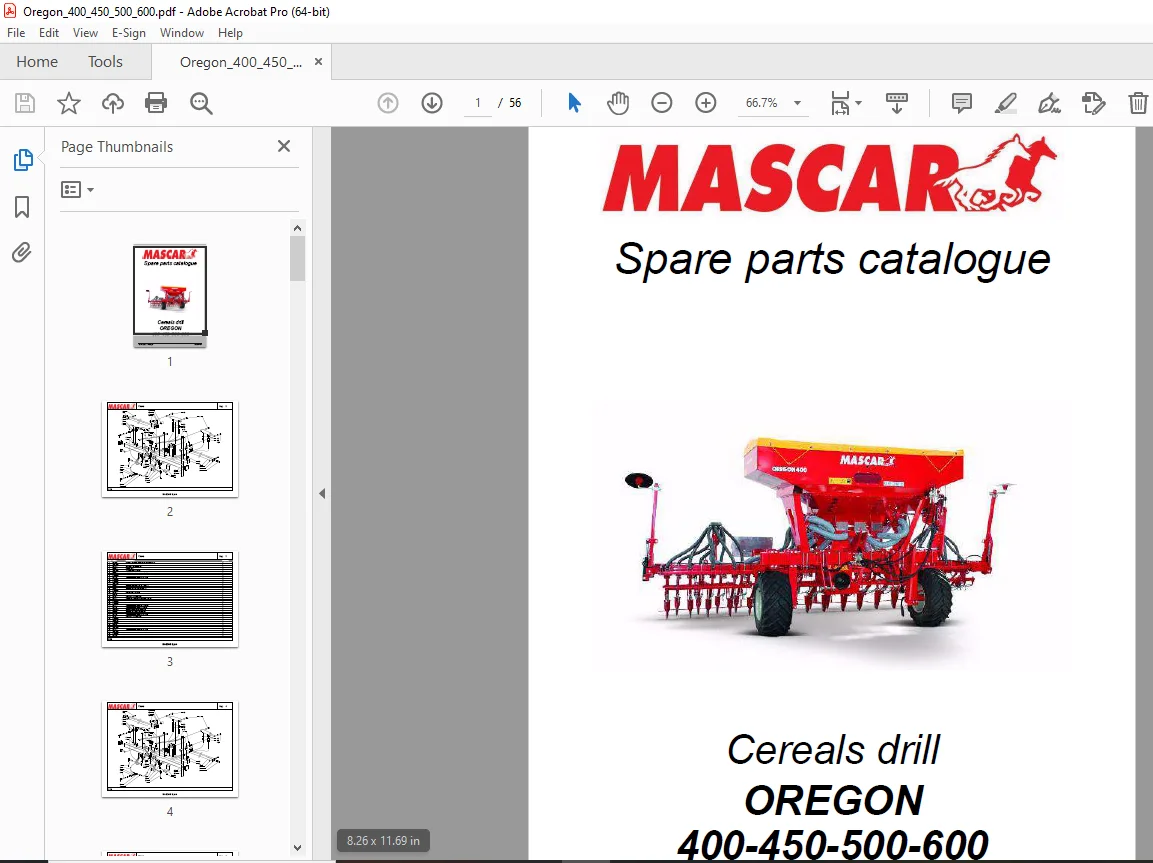Click the scrolling mode keyboard icon
1153x863 pixels.
(x=896, y=103)
